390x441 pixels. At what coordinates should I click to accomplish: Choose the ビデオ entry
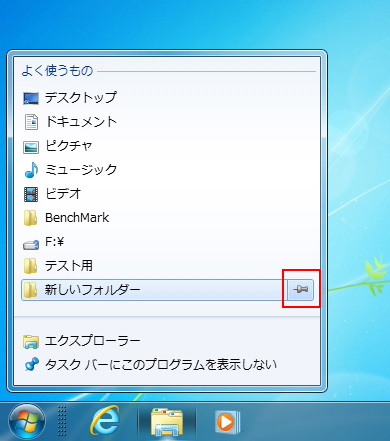pos(167,194)
